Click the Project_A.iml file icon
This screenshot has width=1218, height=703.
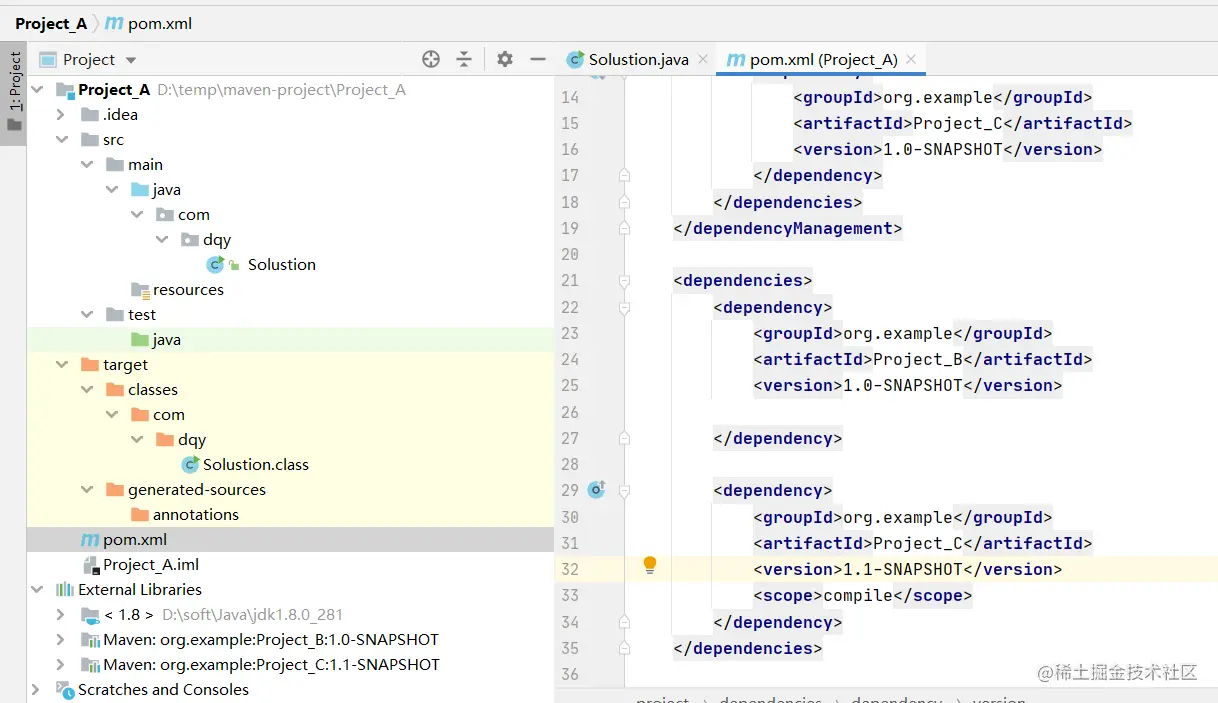(90, 564)
